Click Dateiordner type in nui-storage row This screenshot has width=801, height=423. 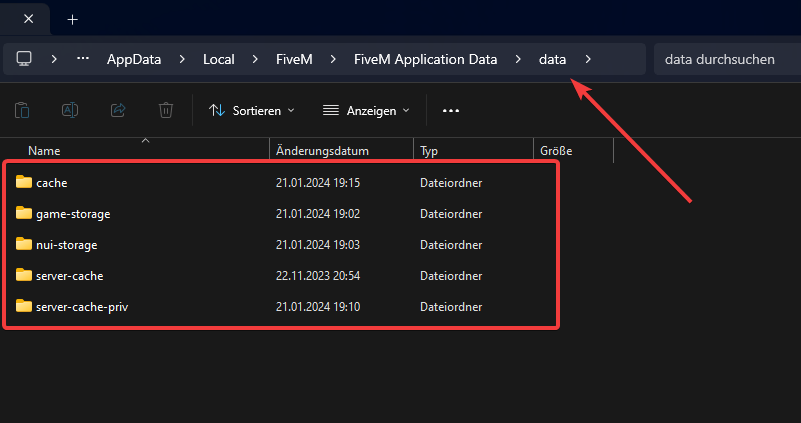pyautogui.click(x=451, y=245)
